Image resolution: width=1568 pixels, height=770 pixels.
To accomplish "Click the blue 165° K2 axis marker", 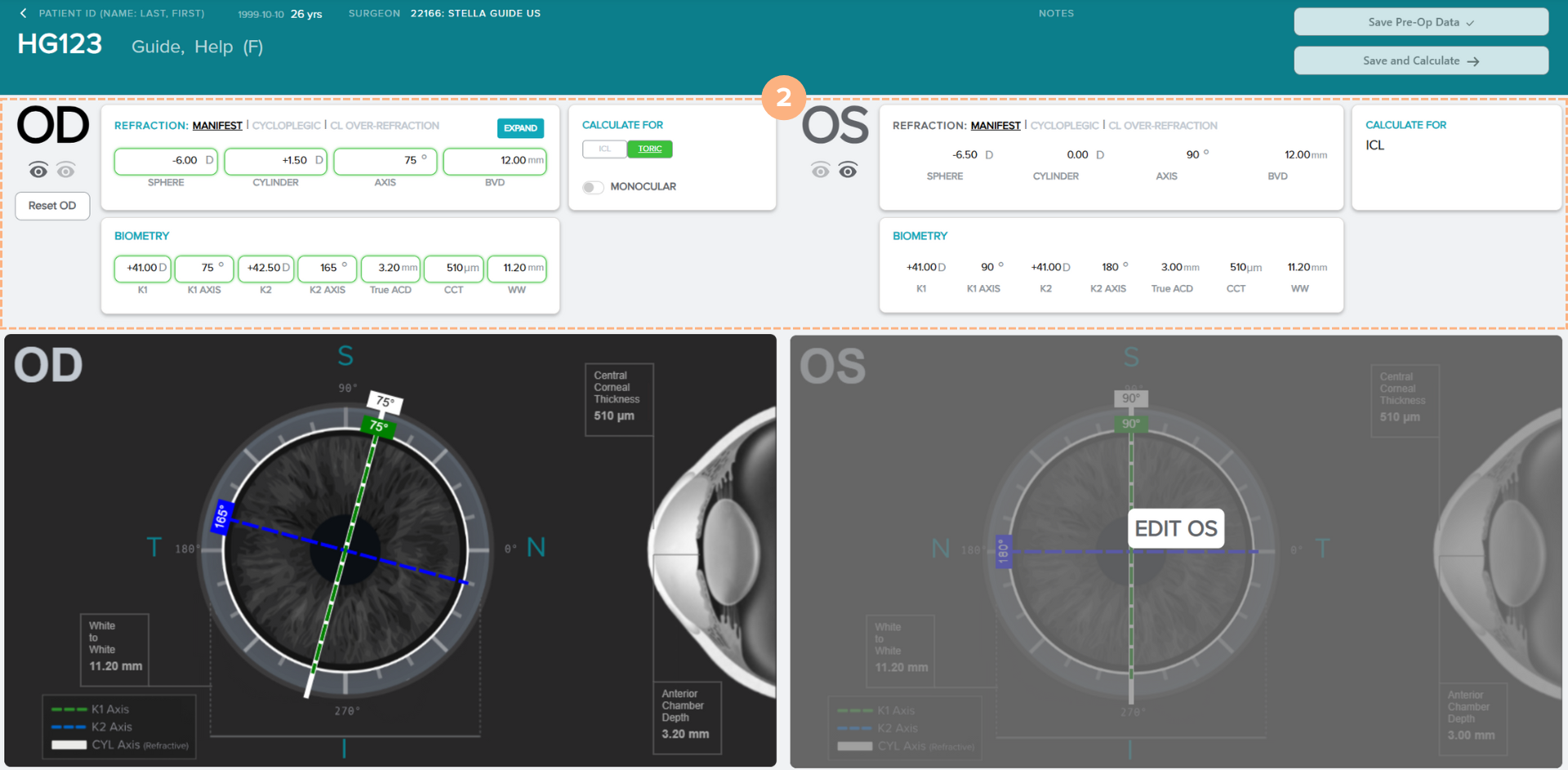I will pyautogui.click(x=220, y=517).
